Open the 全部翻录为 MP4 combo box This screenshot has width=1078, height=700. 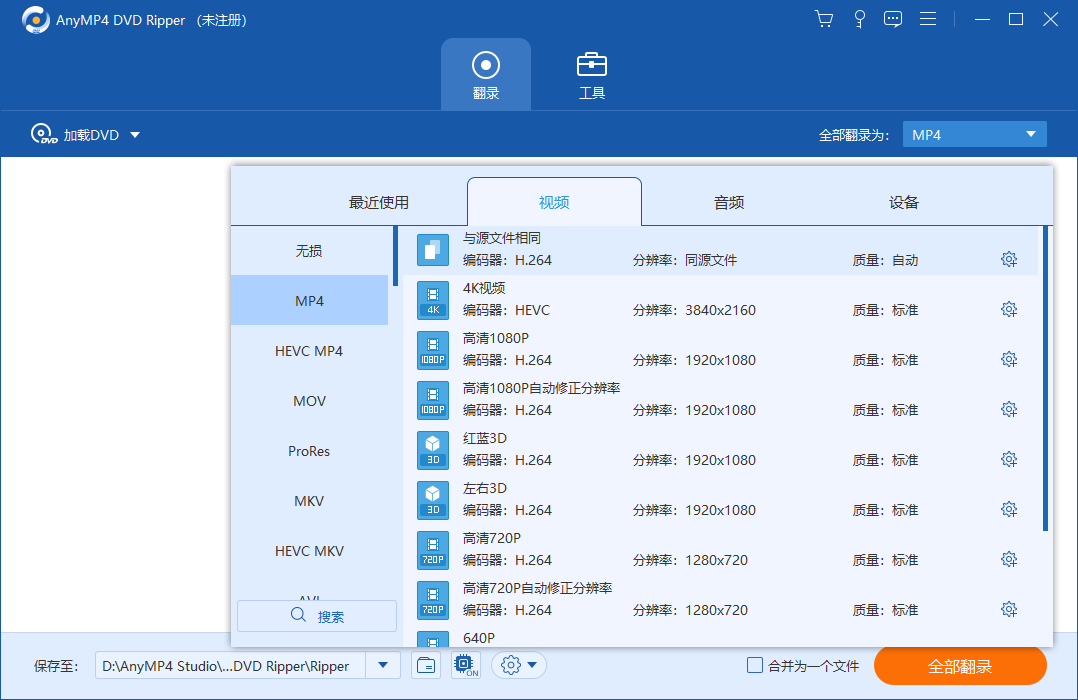(x=974, y=135)
